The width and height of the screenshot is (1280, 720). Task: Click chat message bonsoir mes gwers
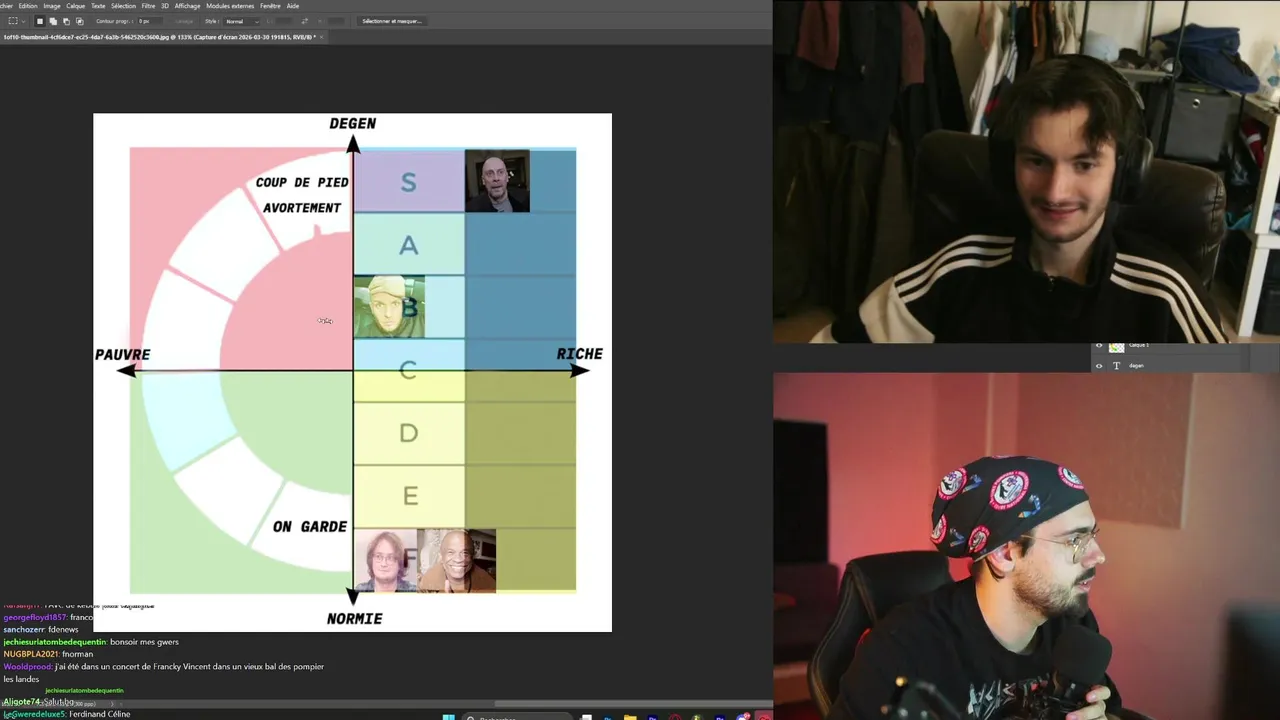pyautogui.click(x=144, y=641)
